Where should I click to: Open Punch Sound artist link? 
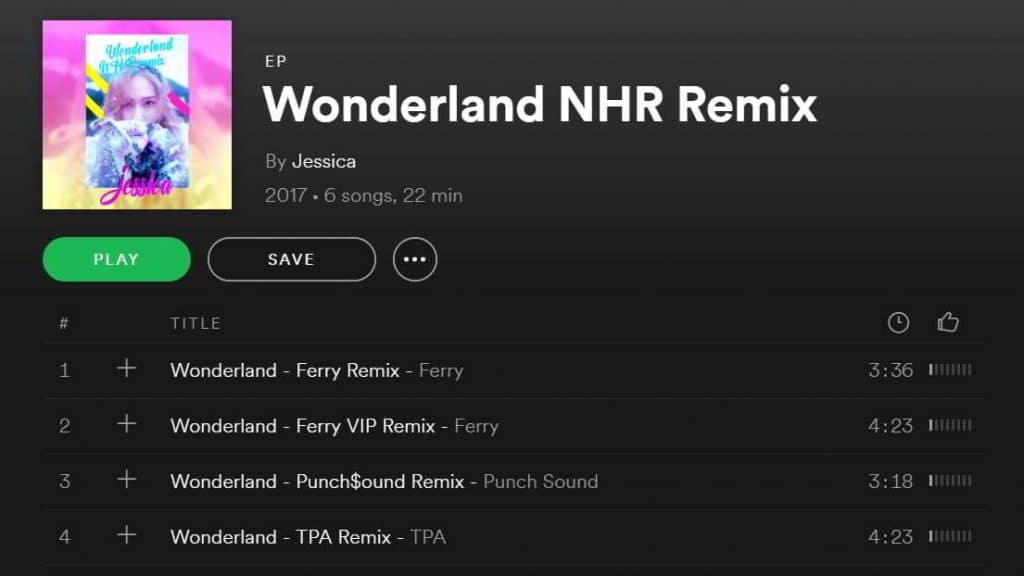tap(541, 481)
